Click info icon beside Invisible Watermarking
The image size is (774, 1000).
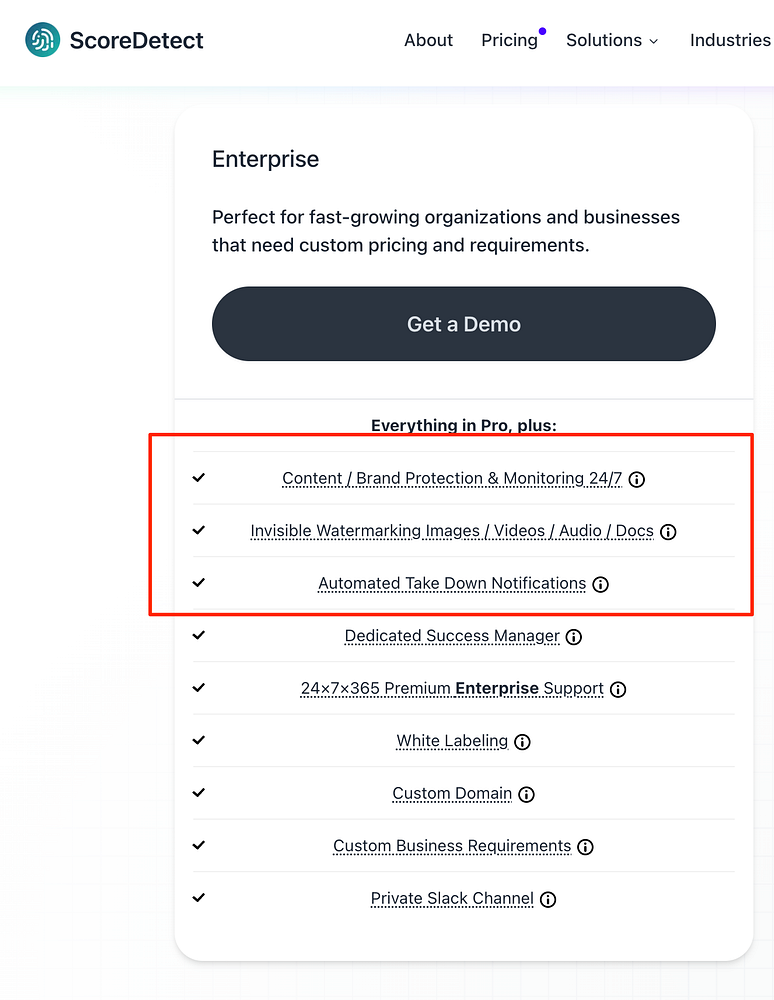pos(669,532)
